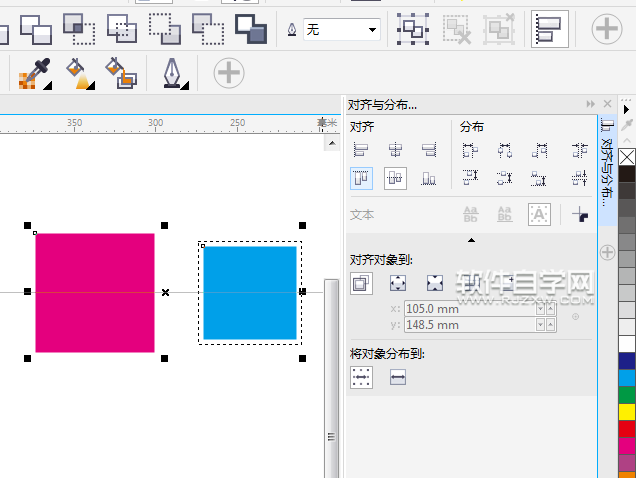Click the canvas scroll up arrow
The width and height of the screenshot is (636, 478).
pos(332,143)
